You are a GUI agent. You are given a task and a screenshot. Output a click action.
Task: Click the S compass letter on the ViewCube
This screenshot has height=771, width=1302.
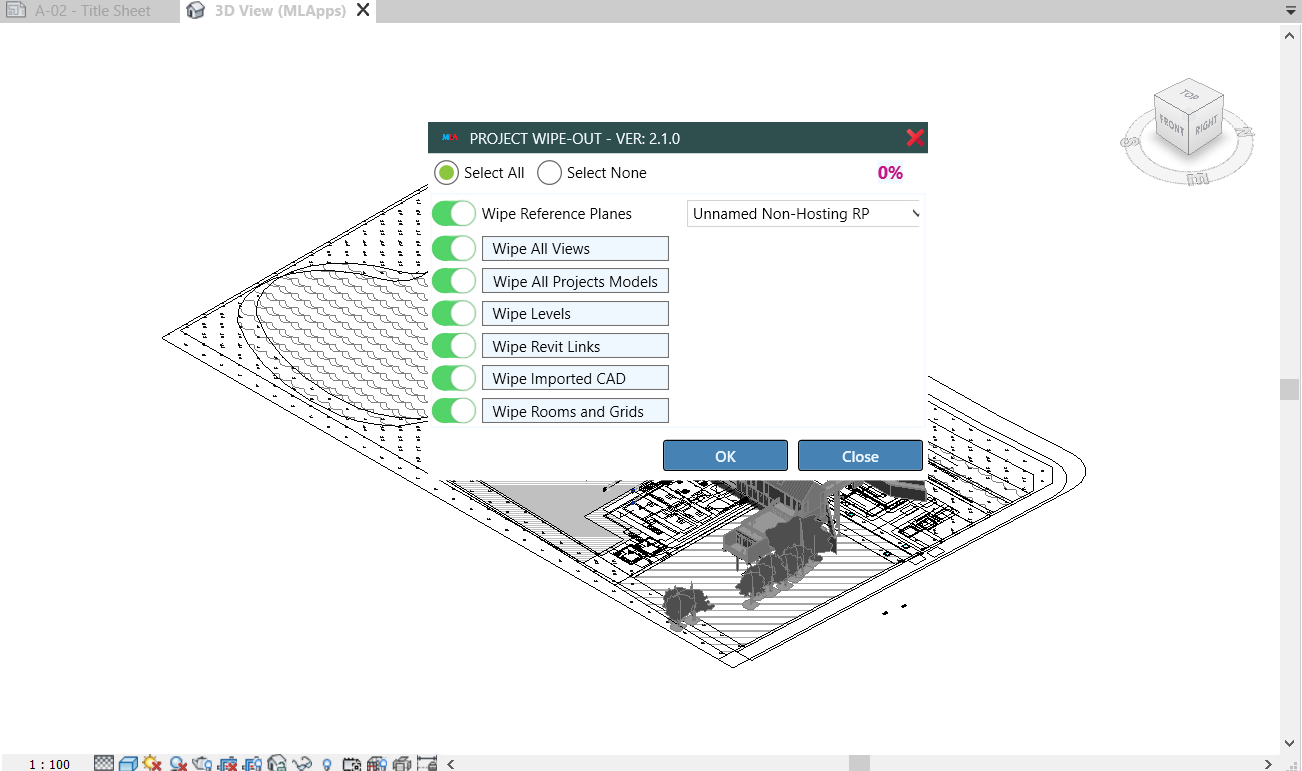click(x=1128, y=143)
